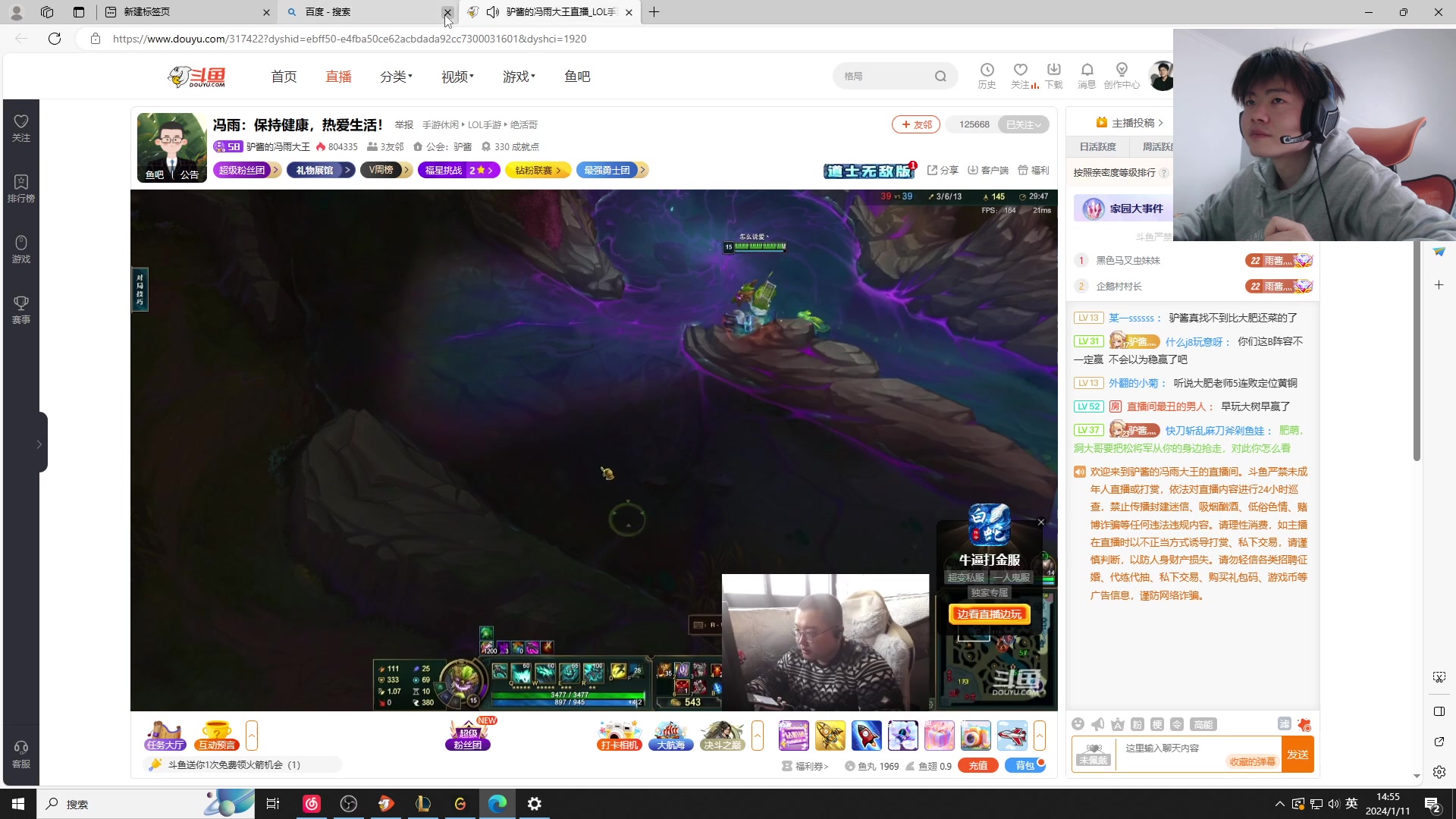
Task: Click the 充值 recharge button
Action: coord(978,766)
